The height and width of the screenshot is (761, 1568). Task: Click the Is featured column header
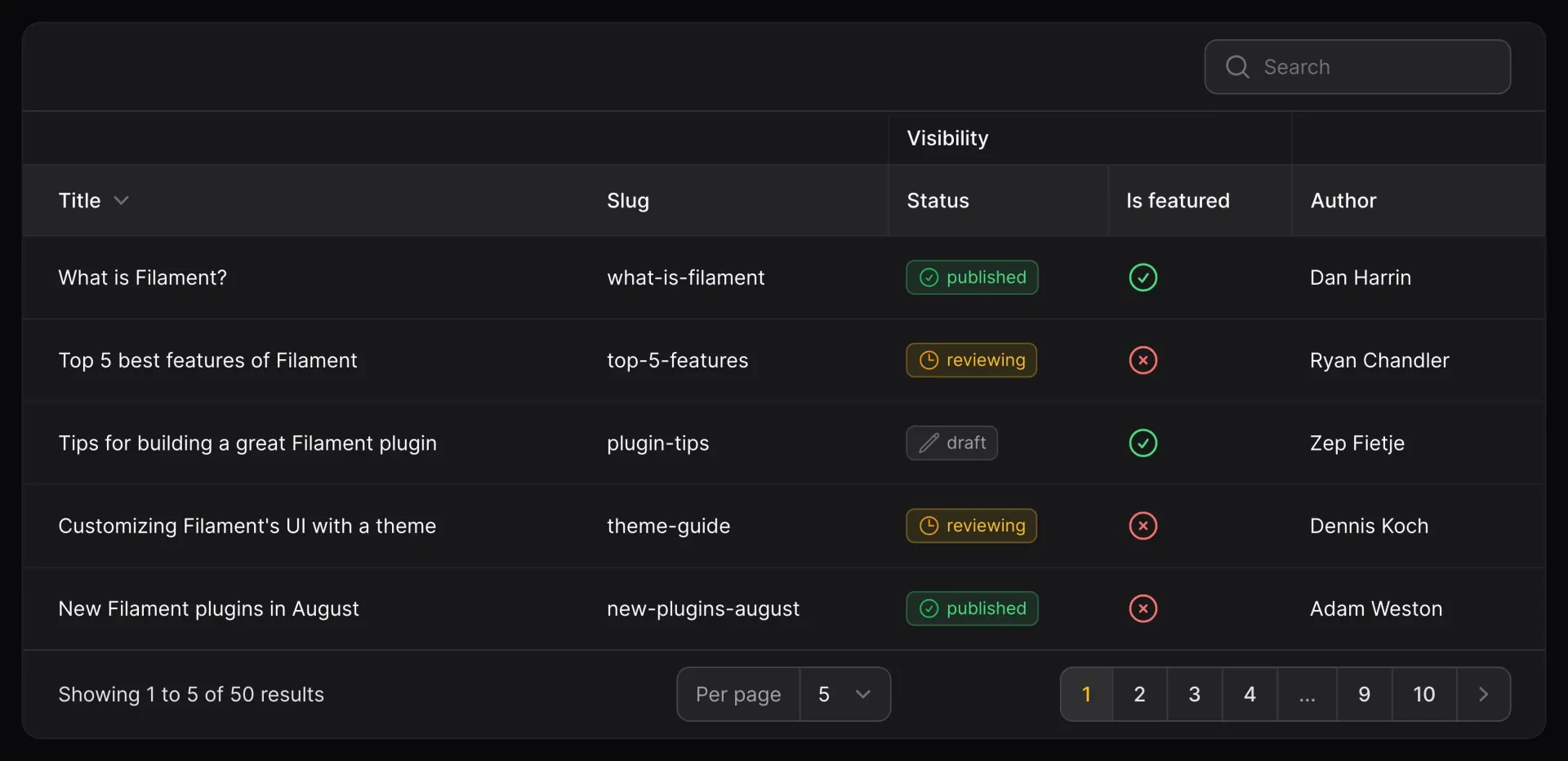tap(1178, 201)
